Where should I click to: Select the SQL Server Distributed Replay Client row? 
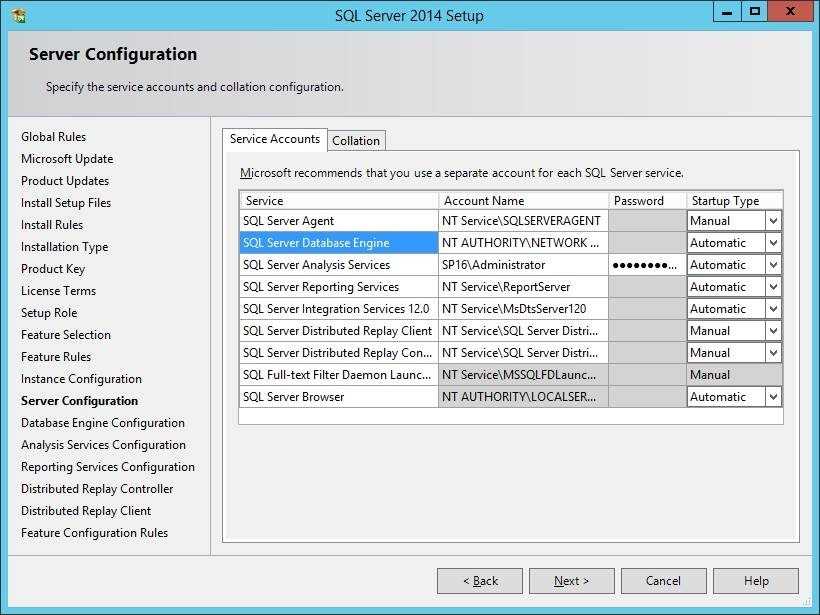point(338,331)
